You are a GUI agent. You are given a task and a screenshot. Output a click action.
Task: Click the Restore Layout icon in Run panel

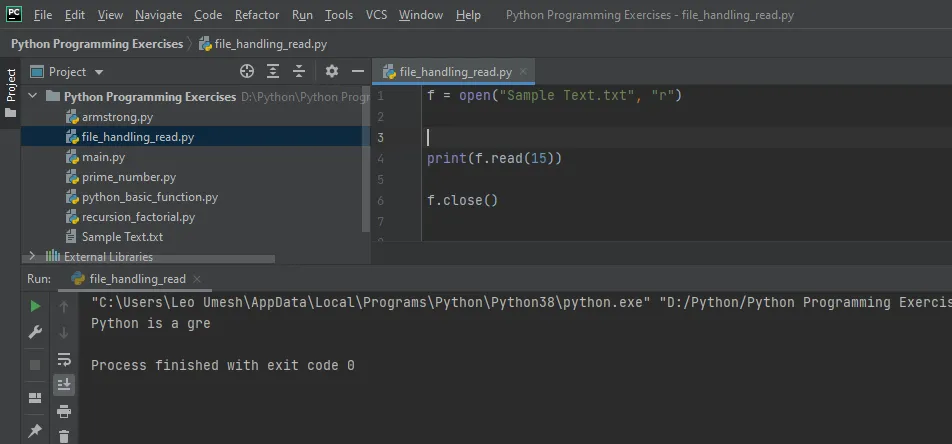coord(35,398)
